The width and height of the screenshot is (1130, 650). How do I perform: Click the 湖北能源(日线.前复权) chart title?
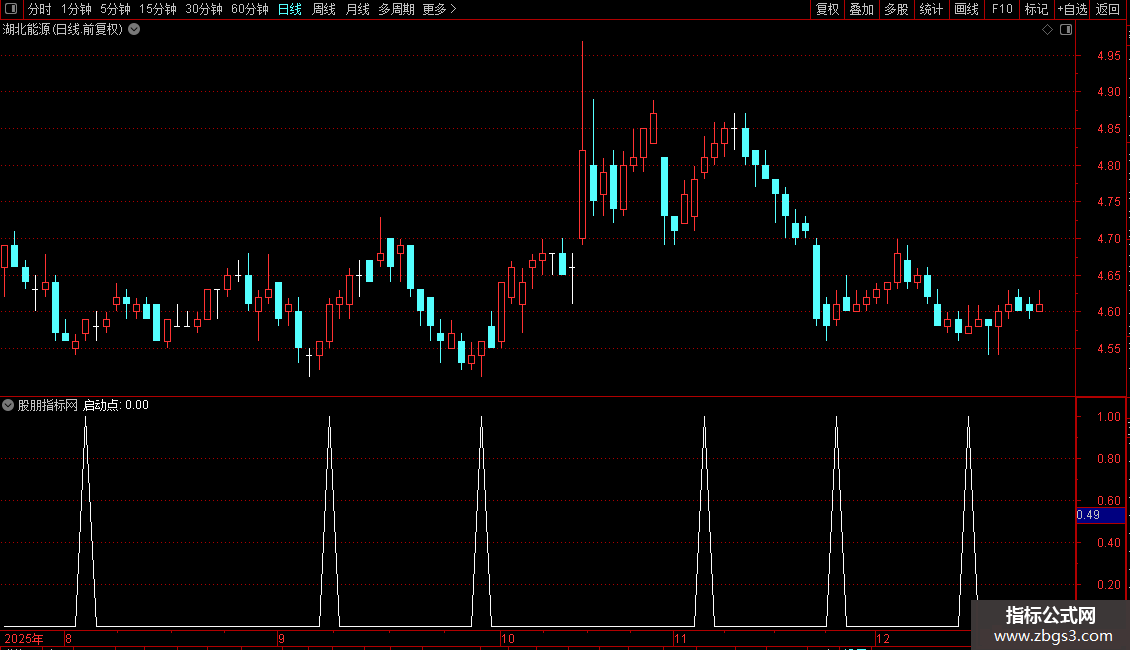pyautogui.click(x=63, y=30)
